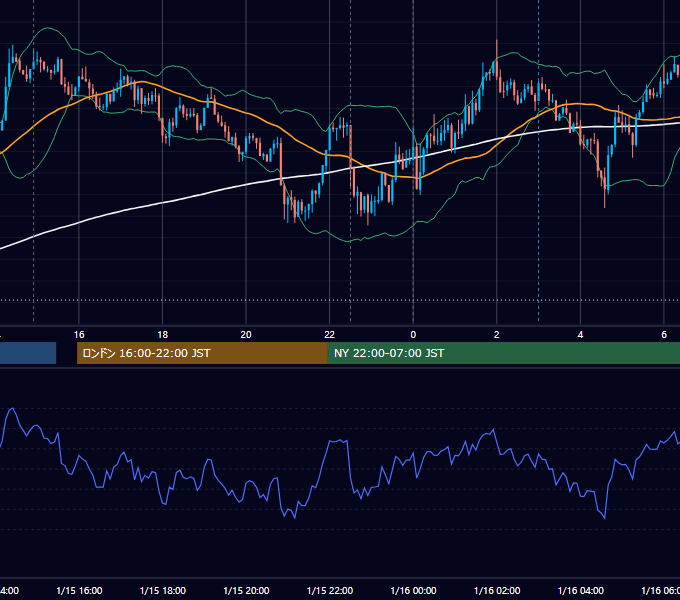Click the 1/15 22:00 time label
The width and height of the screenshot is (680, 600).
(330, 590)
